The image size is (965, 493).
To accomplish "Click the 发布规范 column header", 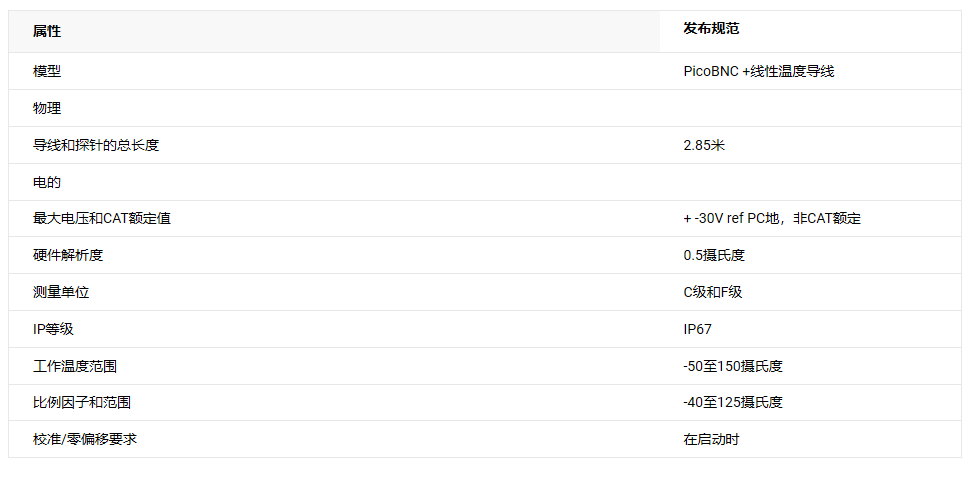I will click(711, 28).
